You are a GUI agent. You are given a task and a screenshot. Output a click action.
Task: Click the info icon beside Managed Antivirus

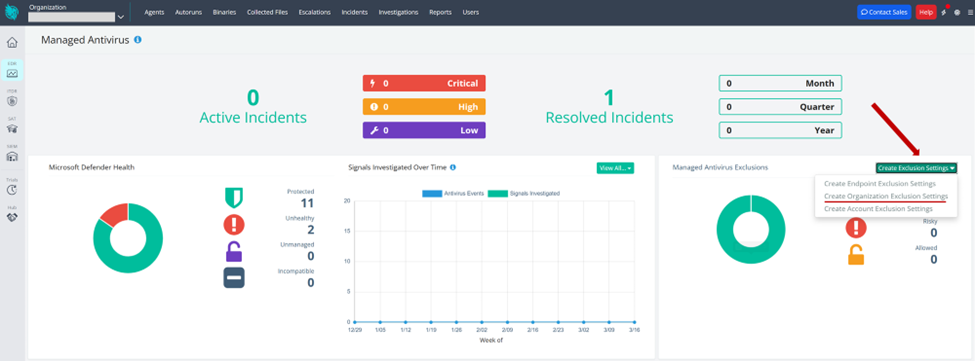point(137,40)
